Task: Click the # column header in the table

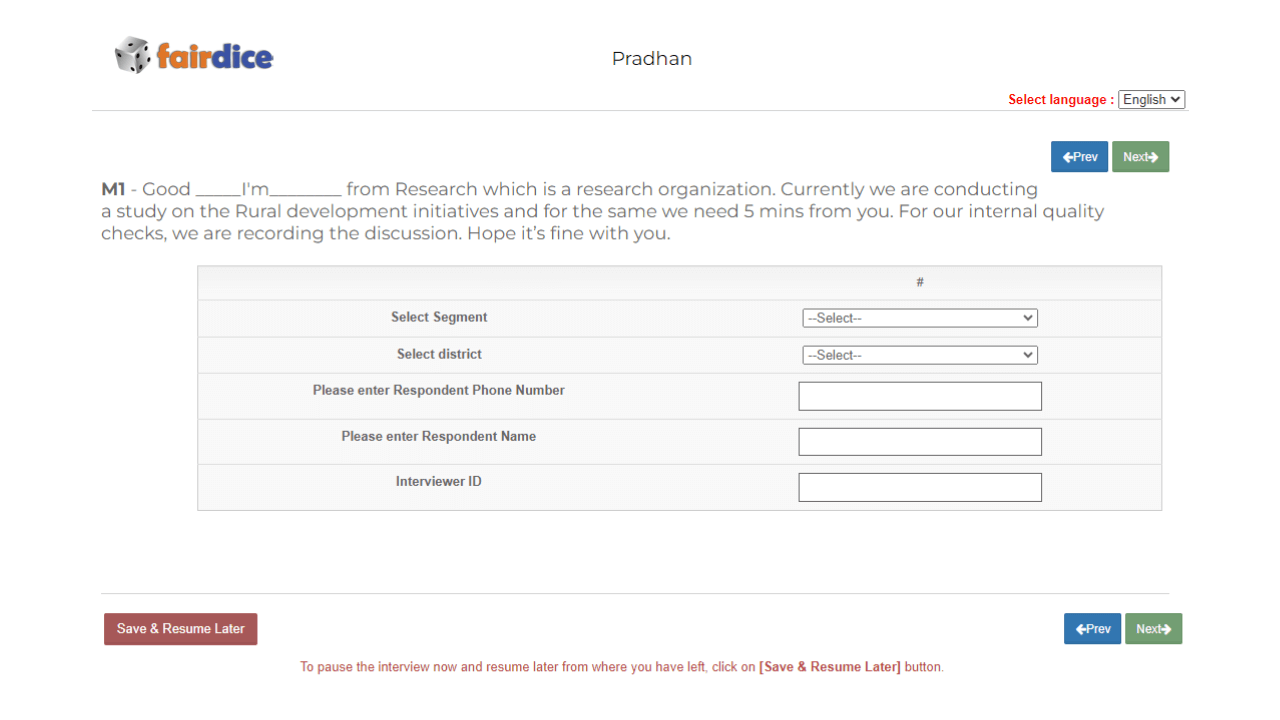Action: [919, 283]
